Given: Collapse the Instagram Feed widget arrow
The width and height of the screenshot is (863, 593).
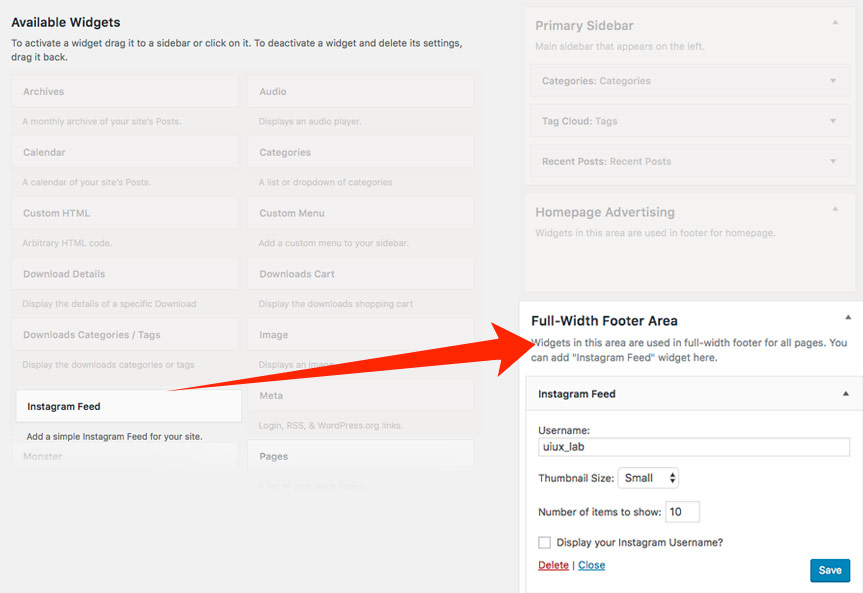Looking at the screenshot, I should 845,394.
